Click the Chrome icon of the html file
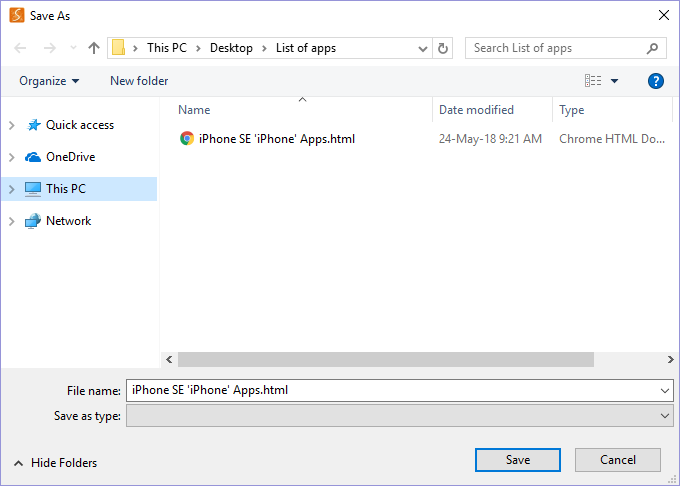The height and width of the screenshot is (486, 680). (186, 139)
